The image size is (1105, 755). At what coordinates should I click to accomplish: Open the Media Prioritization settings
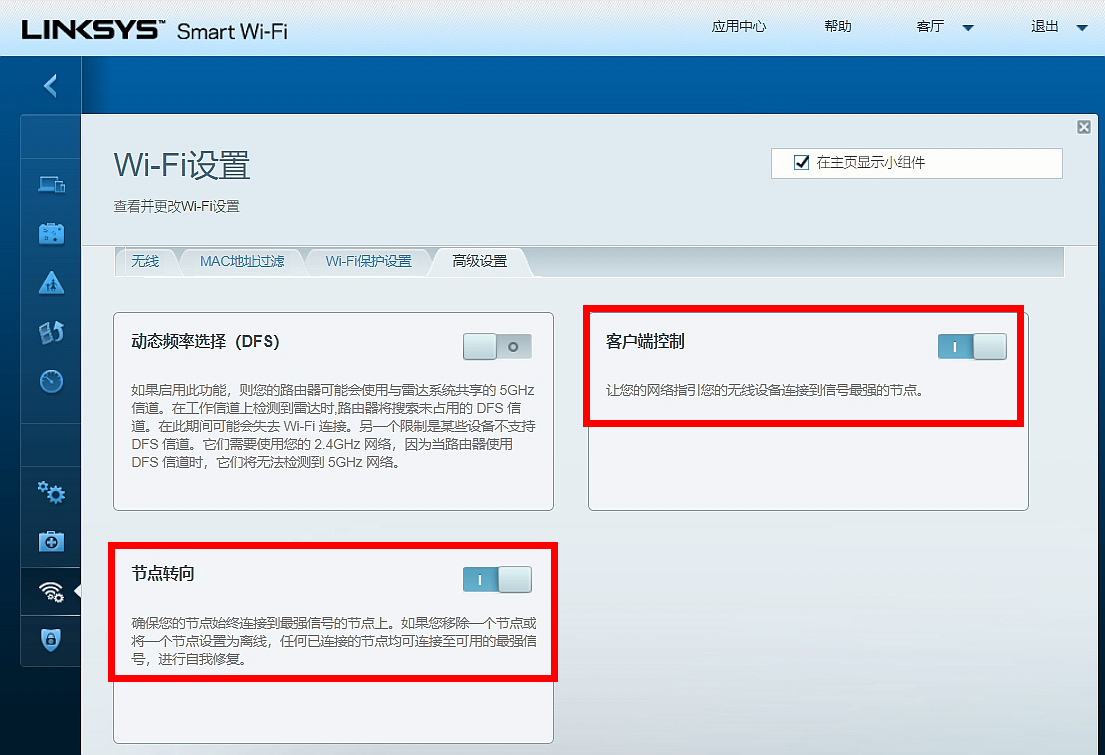click(x=51, y=331)
